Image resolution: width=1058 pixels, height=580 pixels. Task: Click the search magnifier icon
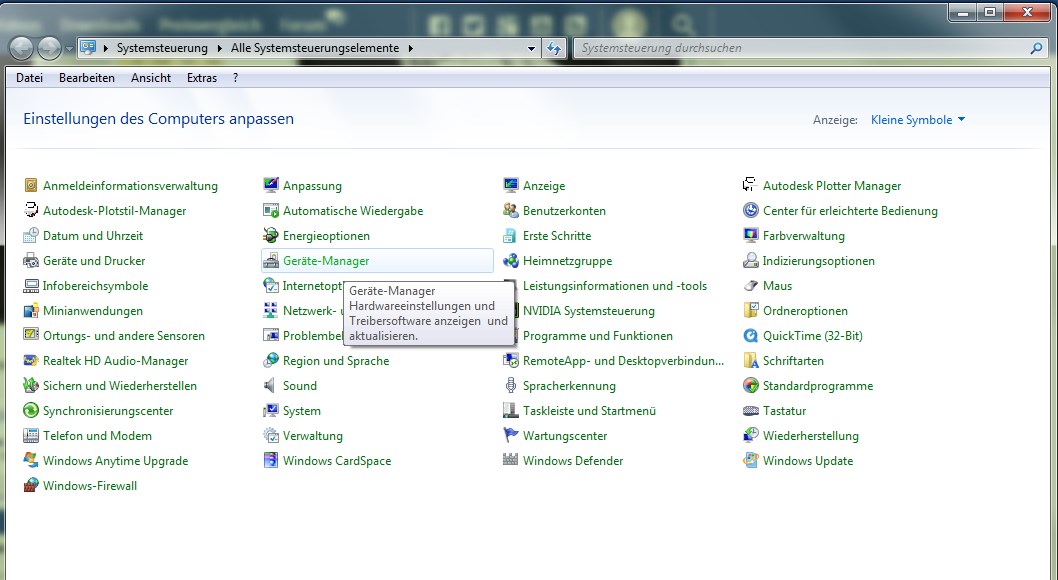pyautogui.click(x=1036, y=49)
